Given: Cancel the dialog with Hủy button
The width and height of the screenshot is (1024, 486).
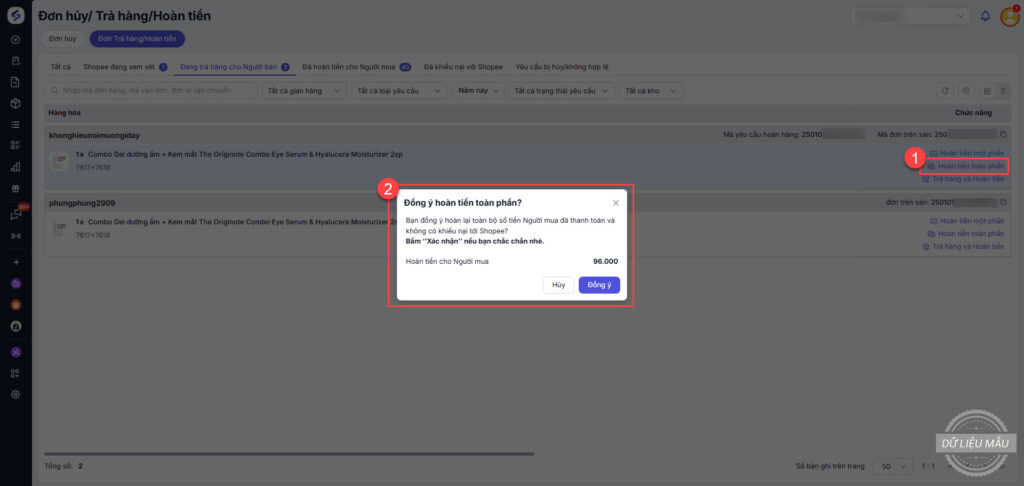Looking at the screenshot, I should 558,285.
